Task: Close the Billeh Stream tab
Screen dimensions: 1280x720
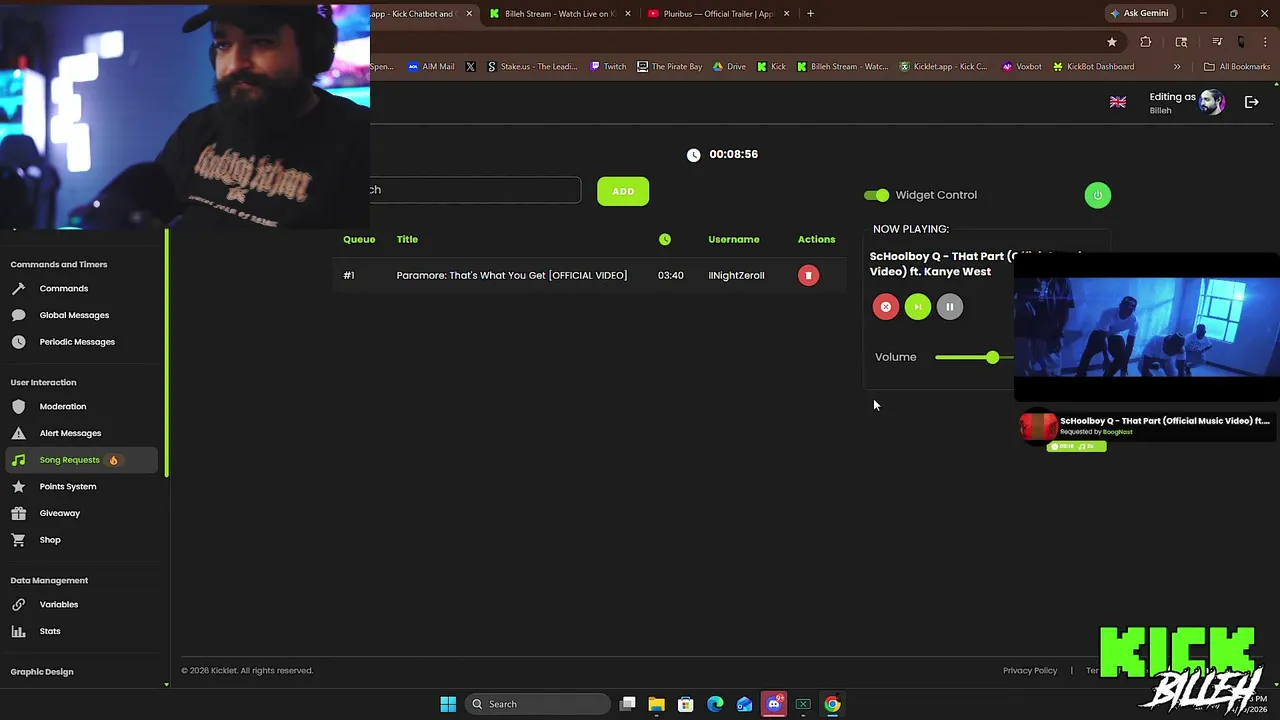Action: point(628,14)
